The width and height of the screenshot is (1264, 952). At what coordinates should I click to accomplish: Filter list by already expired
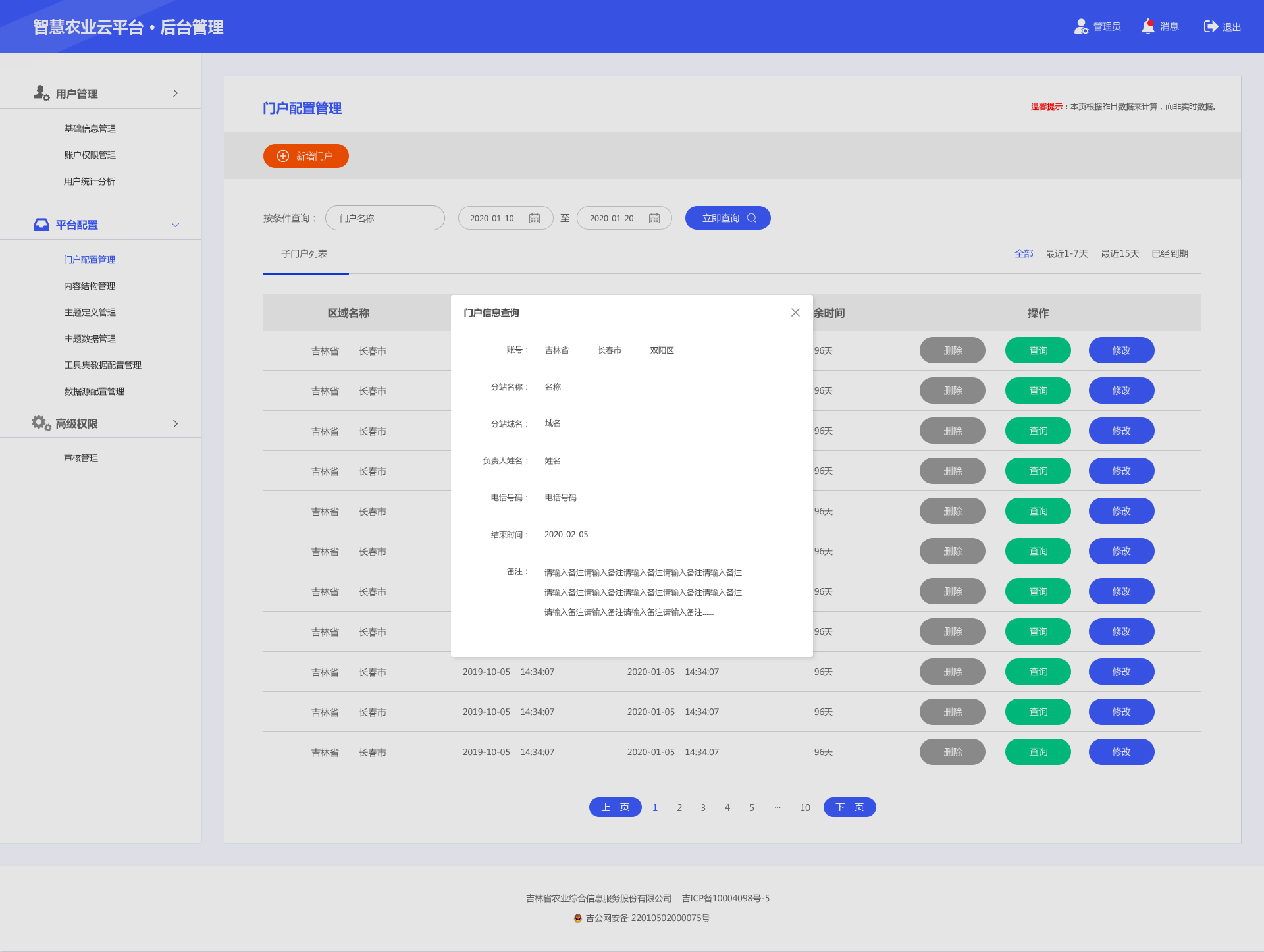1170,254
